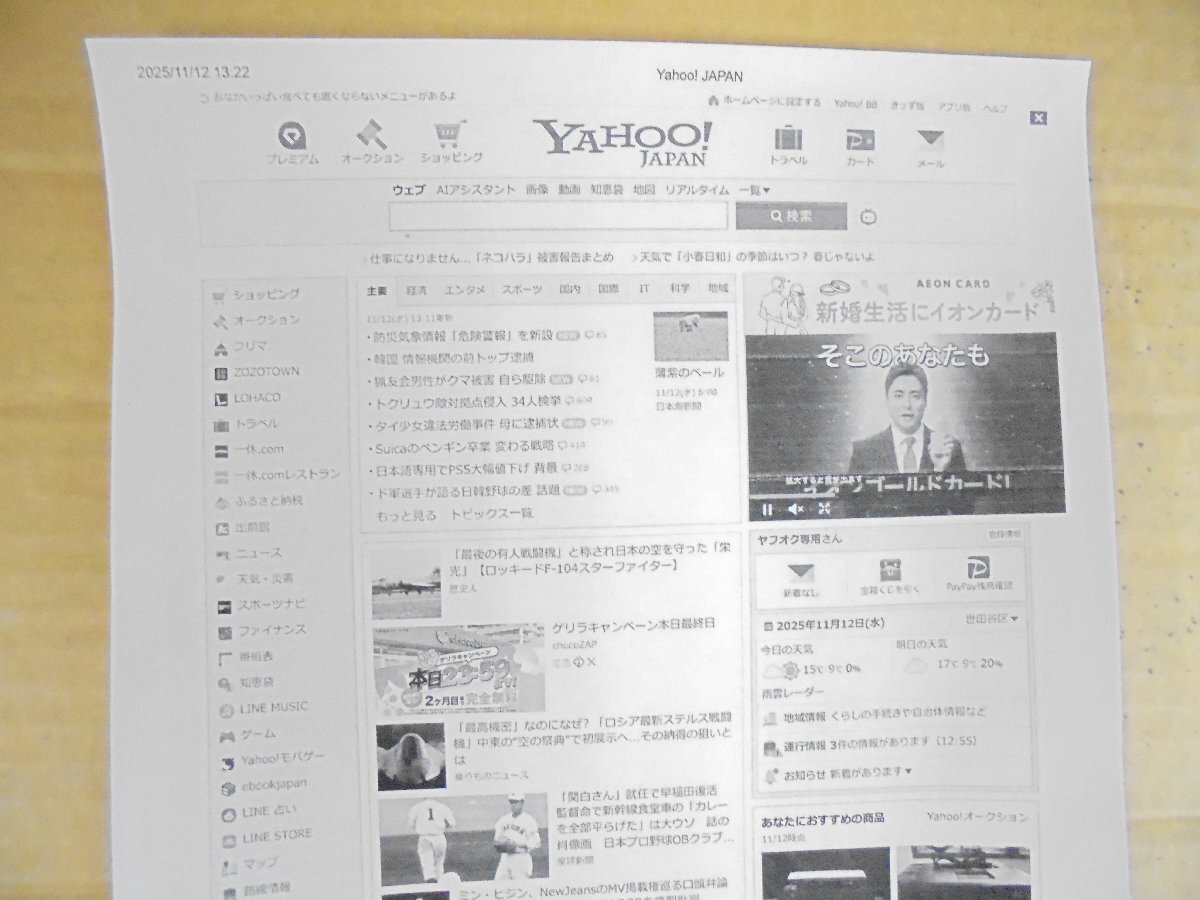Open 一休.com in the left sidebar
Screen dimensions: 1200x900
(250, 450)
